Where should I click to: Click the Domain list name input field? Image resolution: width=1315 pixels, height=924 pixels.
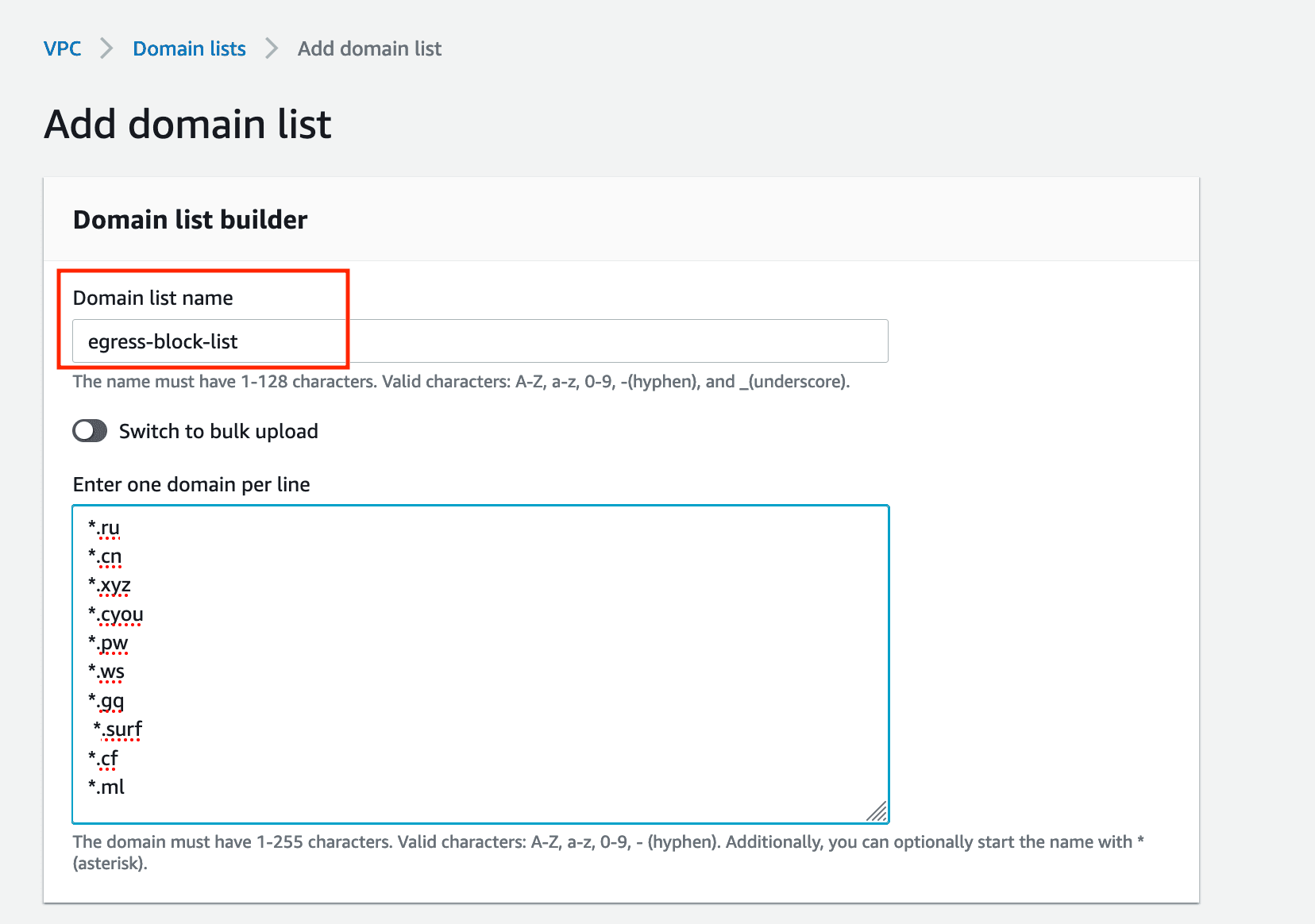click(480, 341)
